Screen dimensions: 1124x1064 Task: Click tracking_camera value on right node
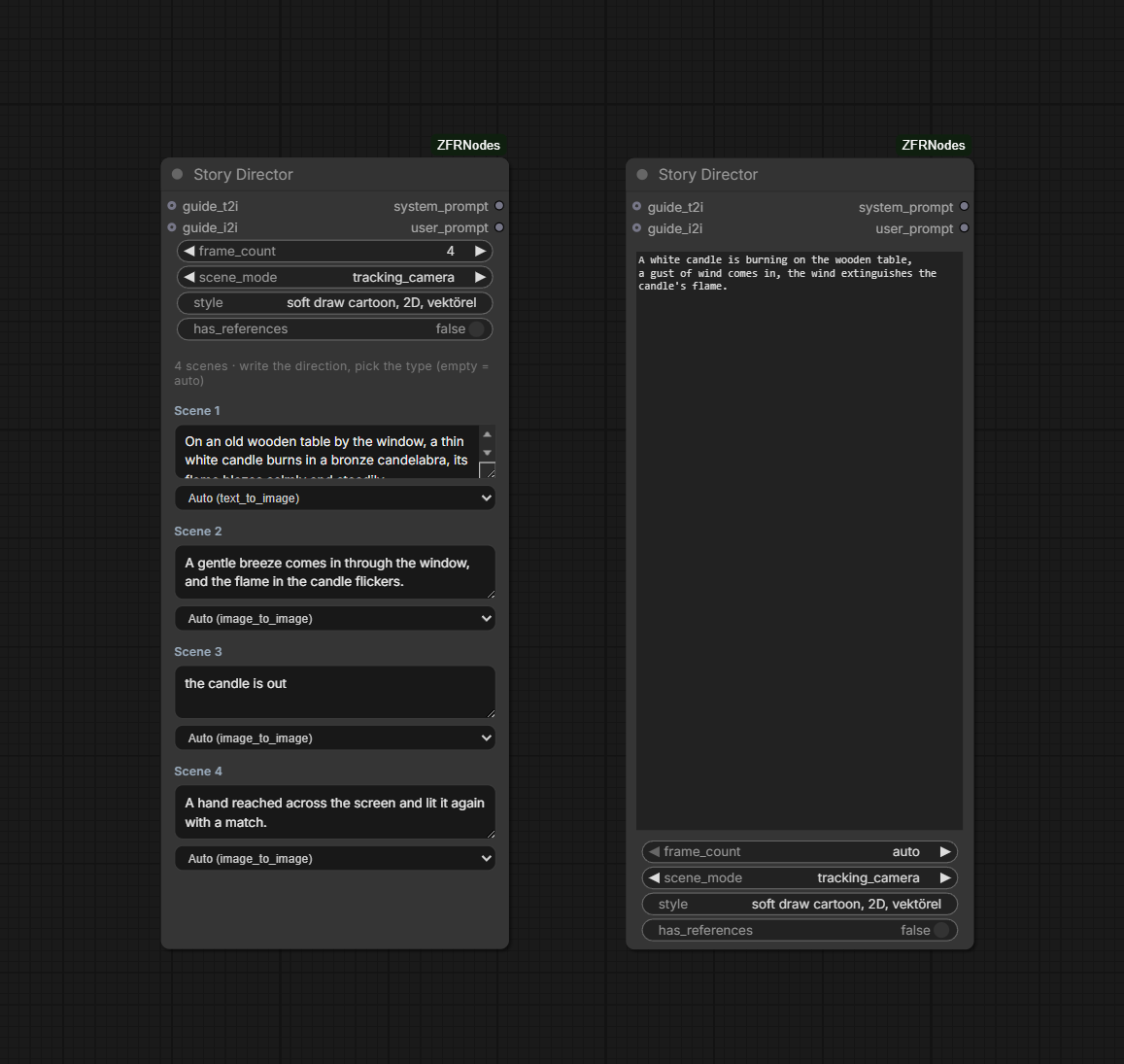point(869,878)
